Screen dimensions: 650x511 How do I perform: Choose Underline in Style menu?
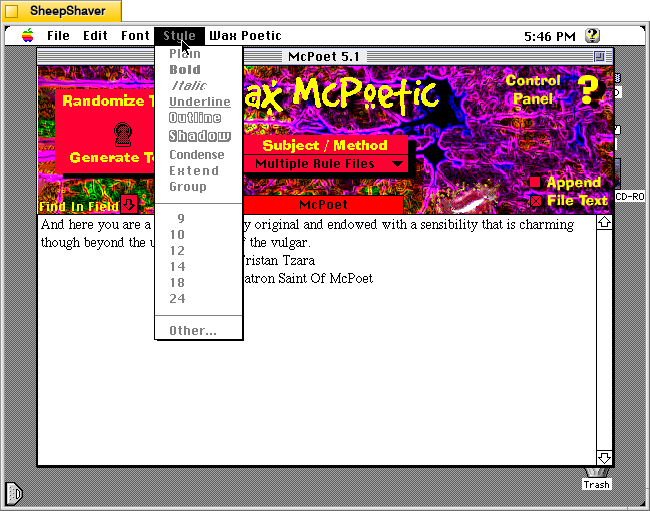199,102
